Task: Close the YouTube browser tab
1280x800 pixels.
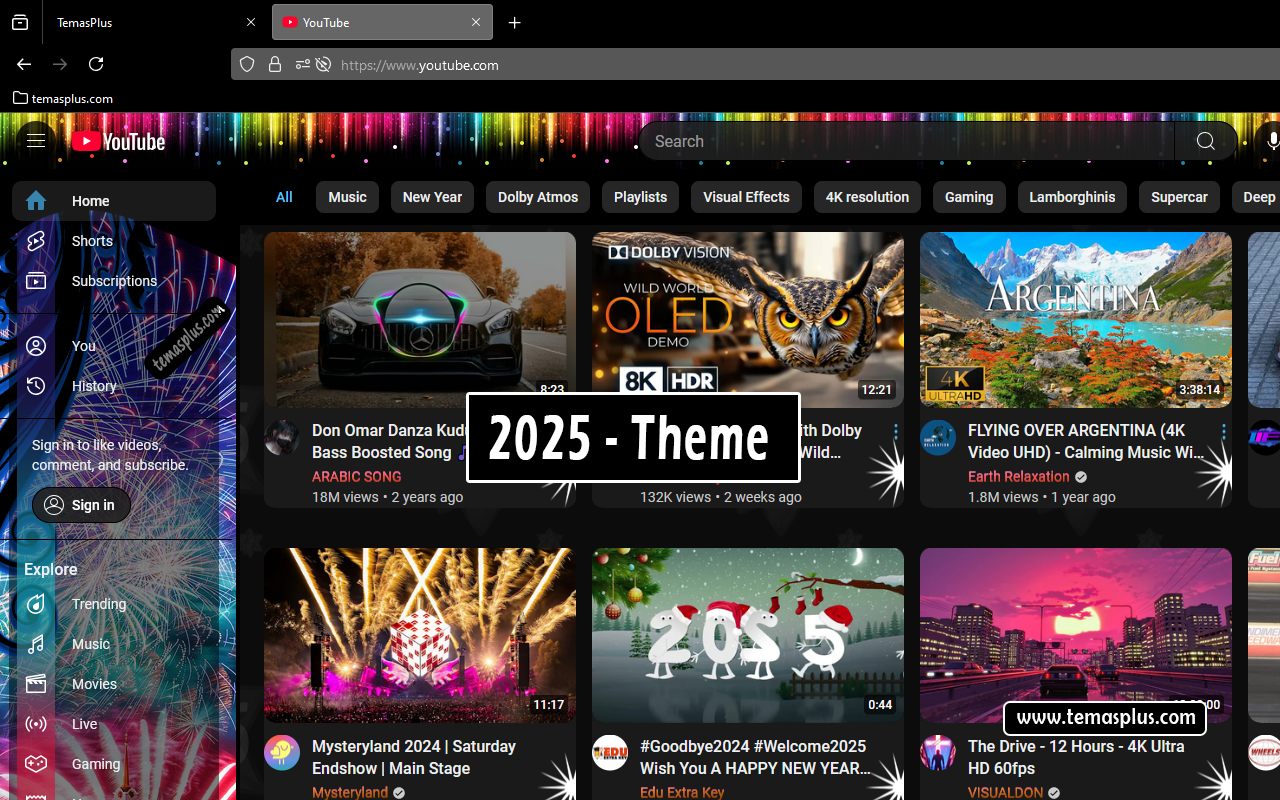Action: [x=476, y=22]
